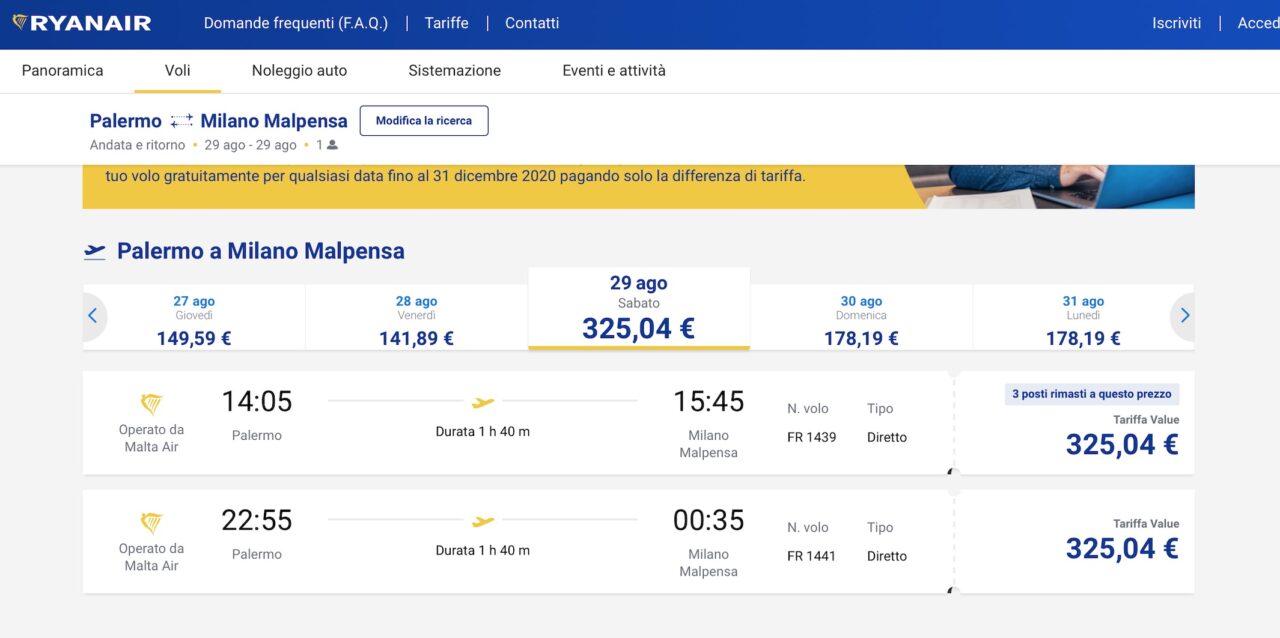1280x638 pixels.
Task: Open the Sistemazione tab
Action: 454,71
